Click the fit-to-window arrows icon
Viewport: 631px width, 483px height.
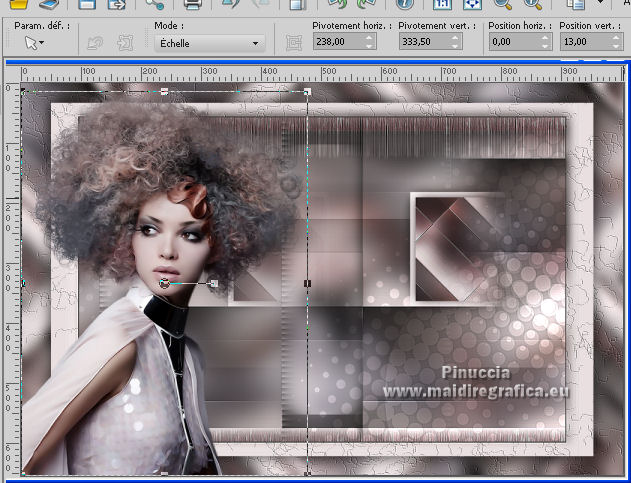pyautogui.click(x=472, y=4)
